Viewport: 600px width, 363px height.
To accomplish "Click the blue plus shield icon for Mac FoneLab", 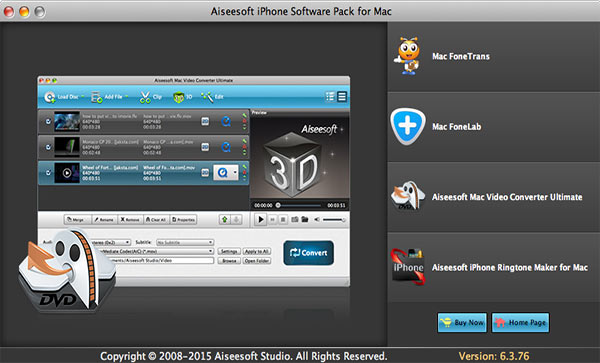I will (408, 126).
